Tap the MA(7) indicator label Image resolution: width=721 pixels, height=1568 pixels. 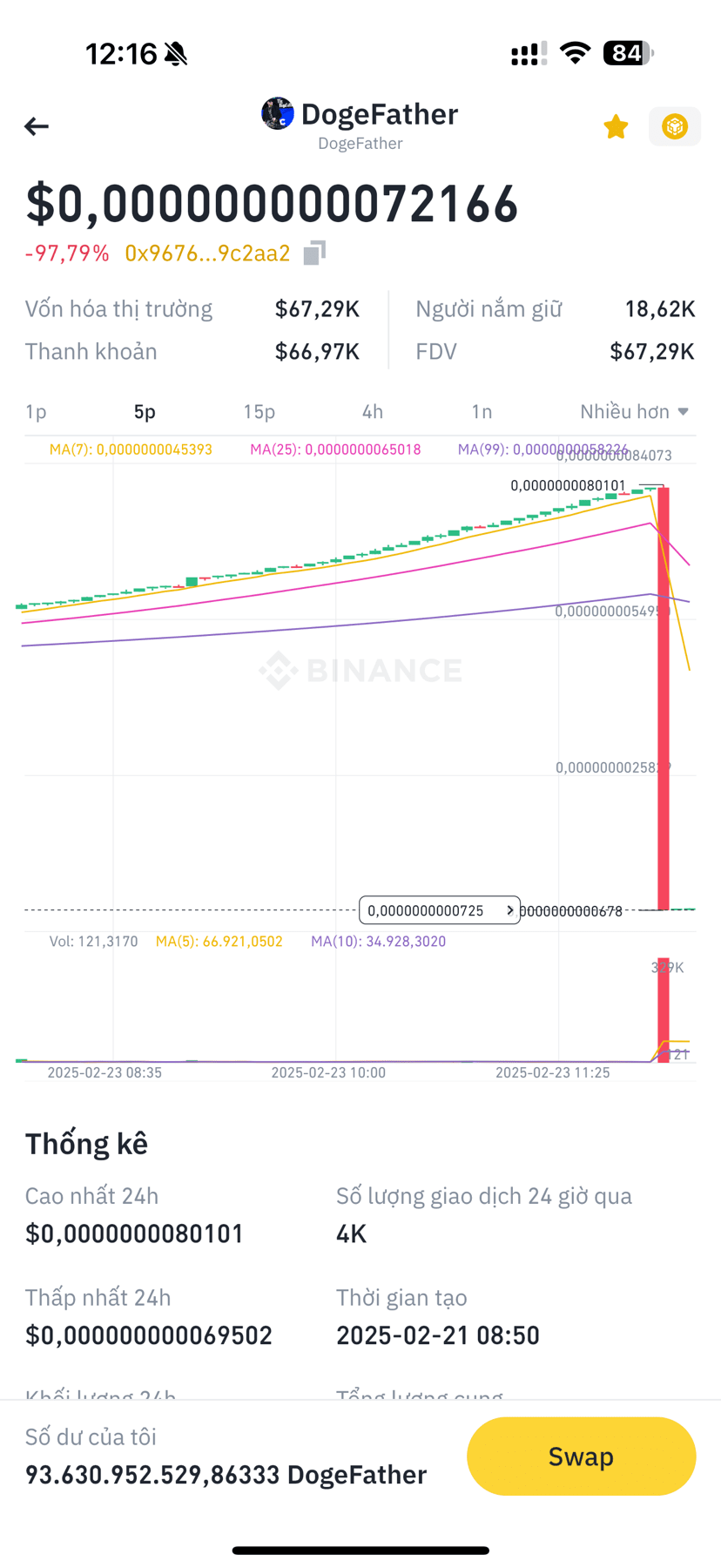click(x=131, y=449)
